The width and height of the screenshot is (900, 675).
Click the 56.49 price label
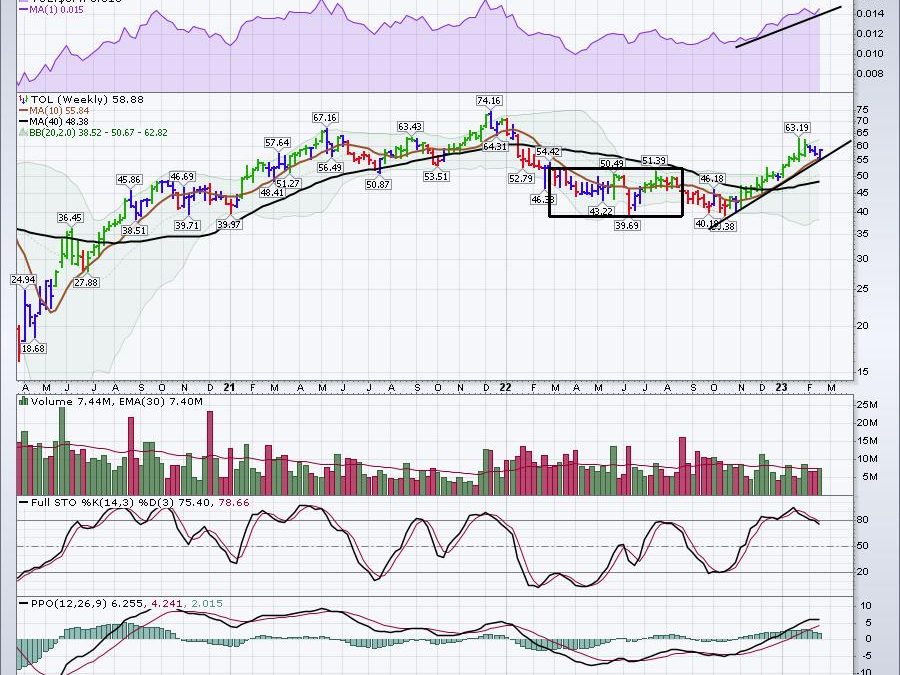click(330, 168)
